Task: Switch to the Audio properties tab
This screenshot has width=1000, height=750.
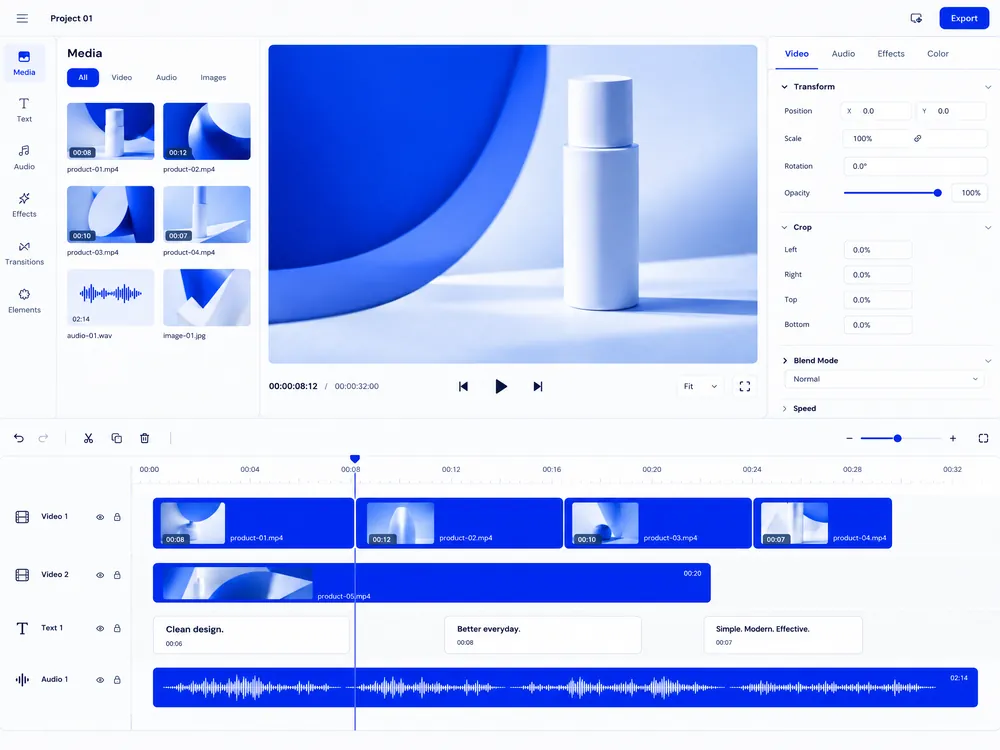Action: (x=843, y=54)
